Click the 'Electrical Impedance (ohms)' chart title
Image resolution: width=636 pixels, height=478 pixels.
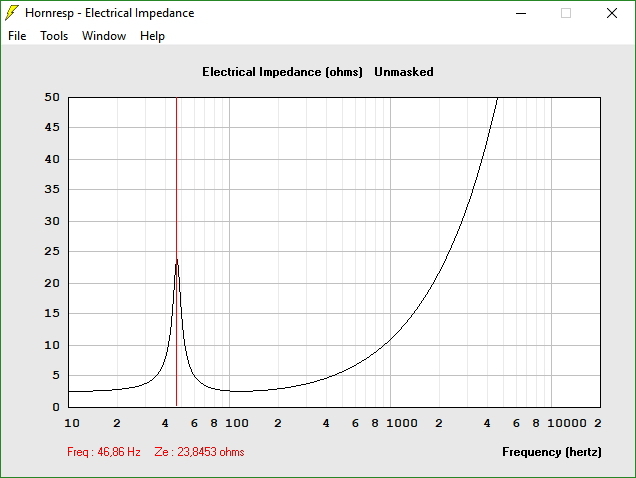[x=282, y=72]
